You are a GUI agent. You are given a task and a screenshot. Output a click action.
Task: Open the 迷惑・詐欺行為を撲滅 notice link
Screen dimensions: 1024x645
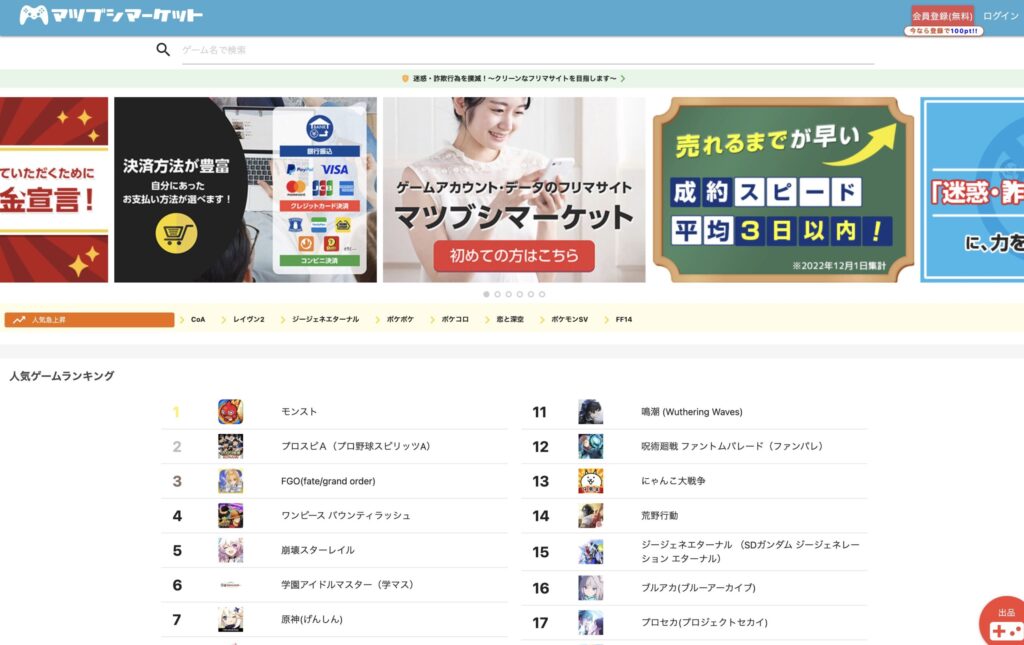click(515, 78)
